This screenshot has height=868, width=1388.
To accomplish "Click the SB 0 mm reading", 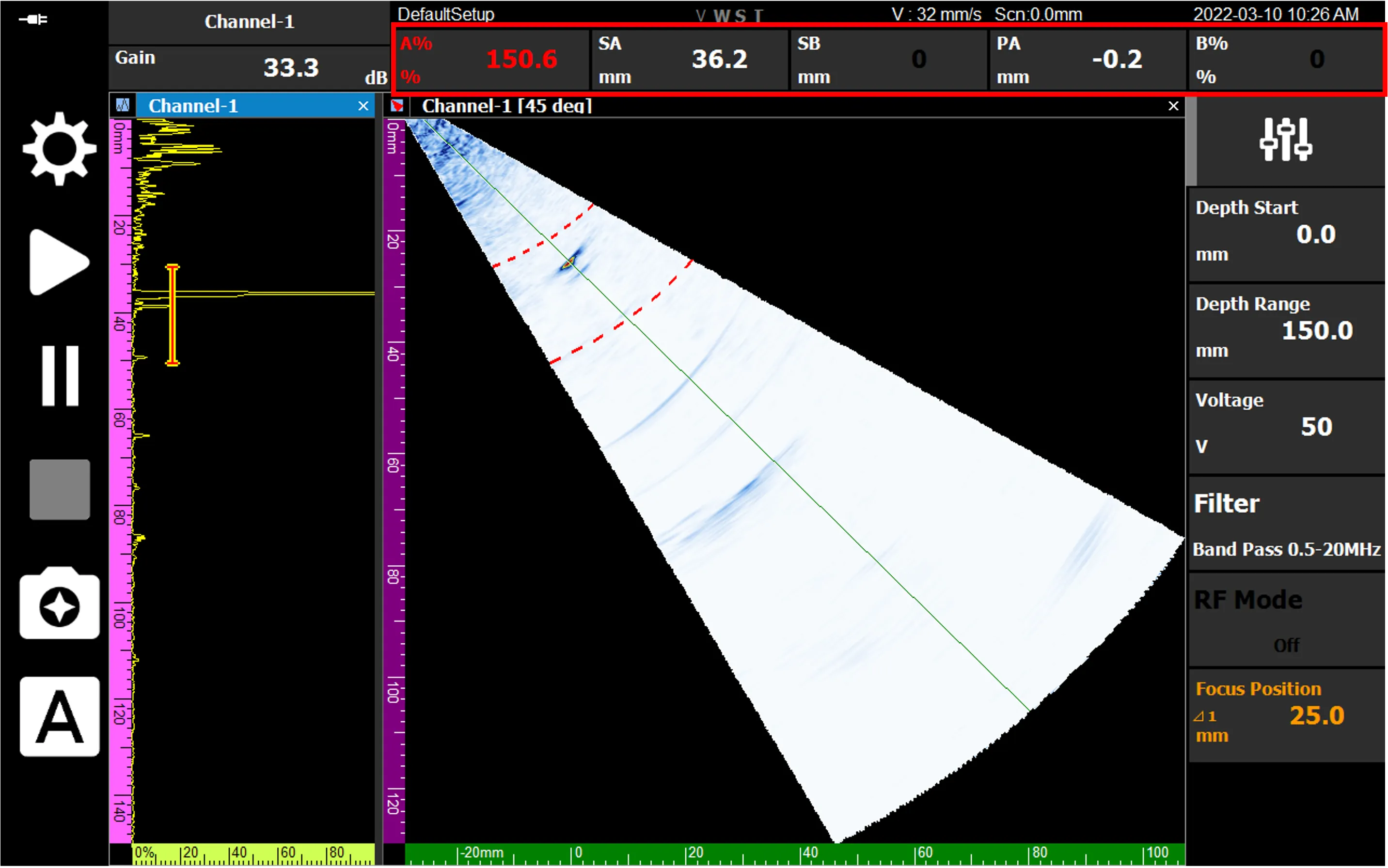I will pos(889,60).
